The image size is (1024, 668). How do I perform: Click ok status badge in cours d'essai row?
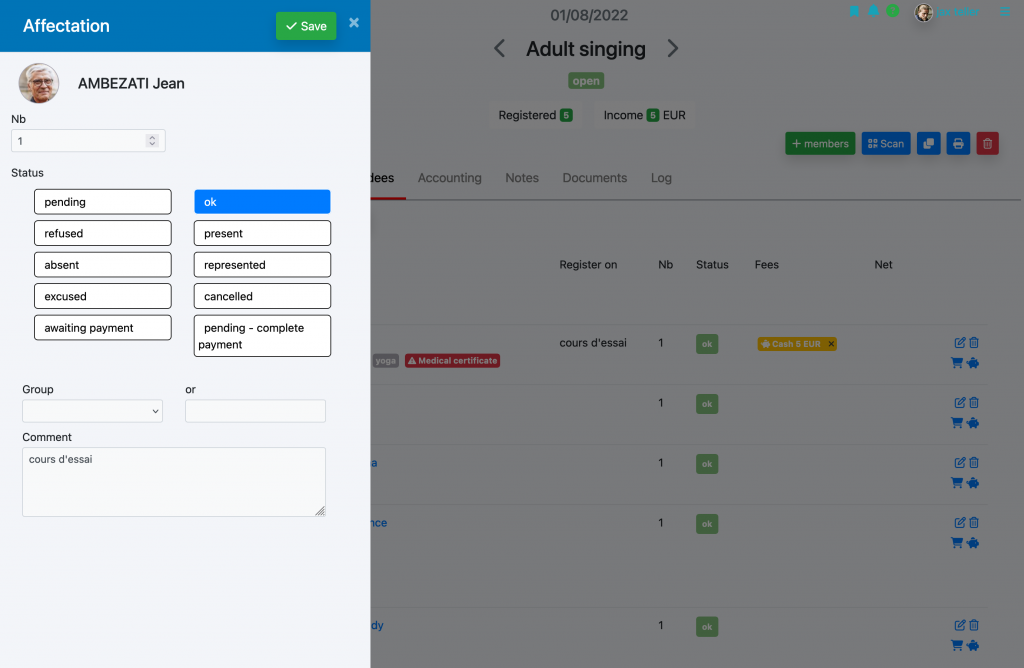tap(707, 344)
